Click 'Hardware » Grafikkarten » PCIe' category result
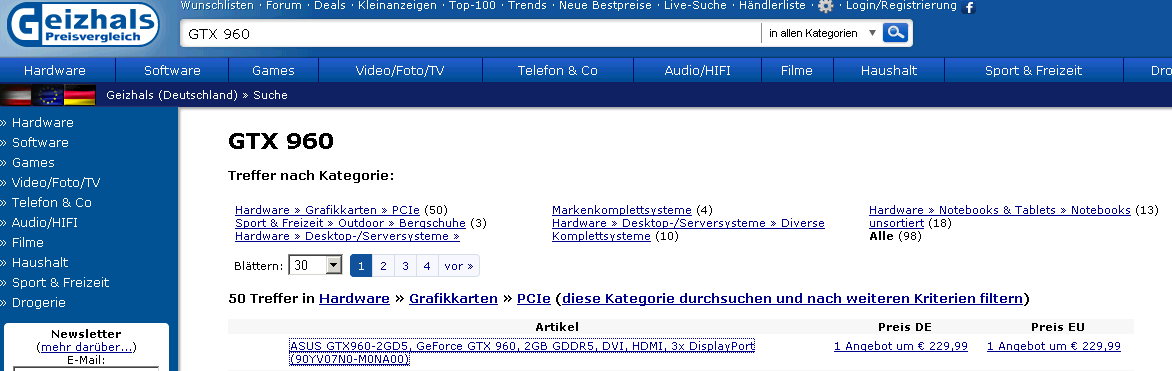 [327, 210]
